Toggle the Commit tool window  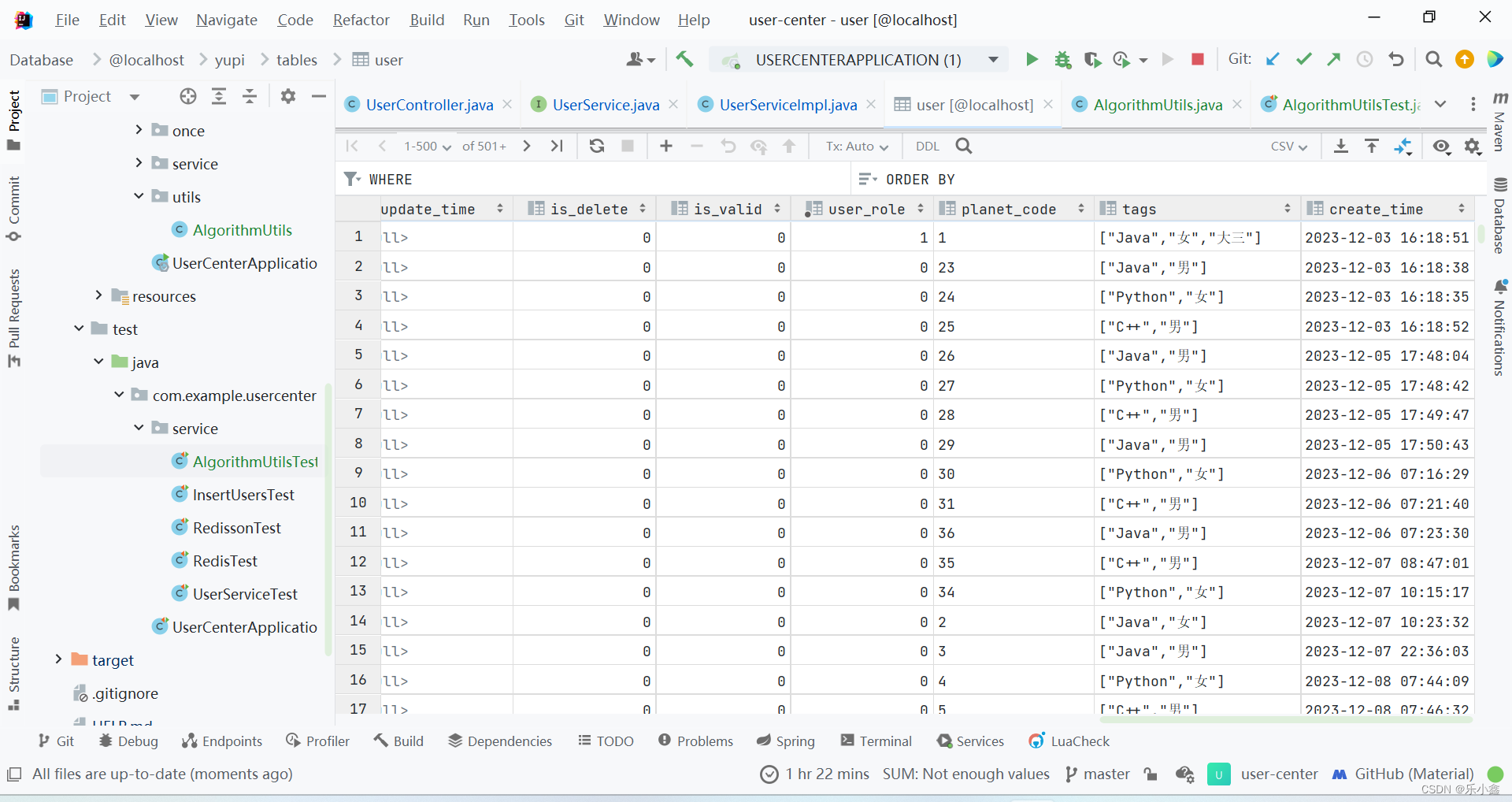pyautogui.click(x=14, y=209)
